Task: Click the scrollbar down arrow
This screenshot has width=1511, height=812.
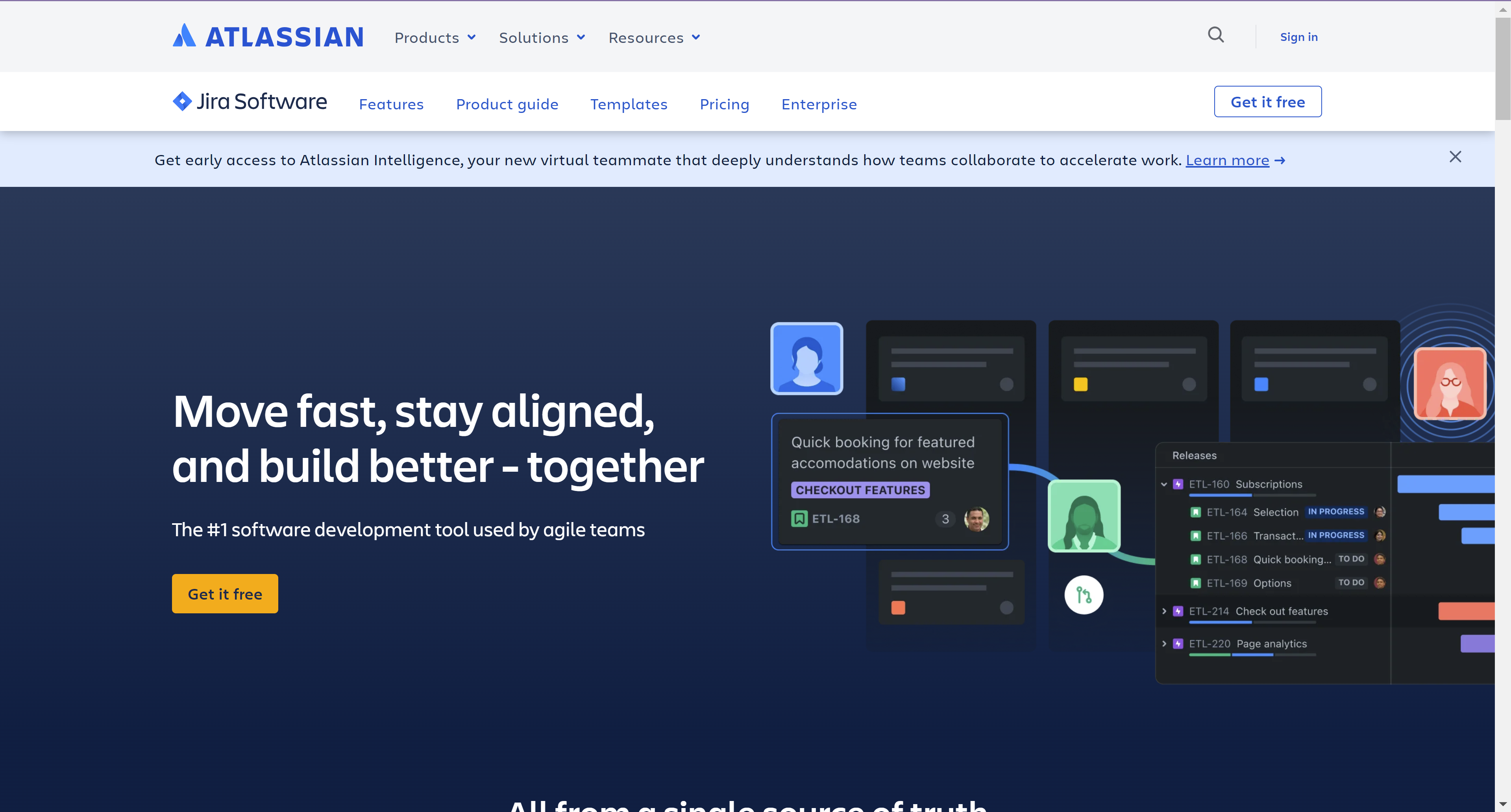Action: 1503,804
